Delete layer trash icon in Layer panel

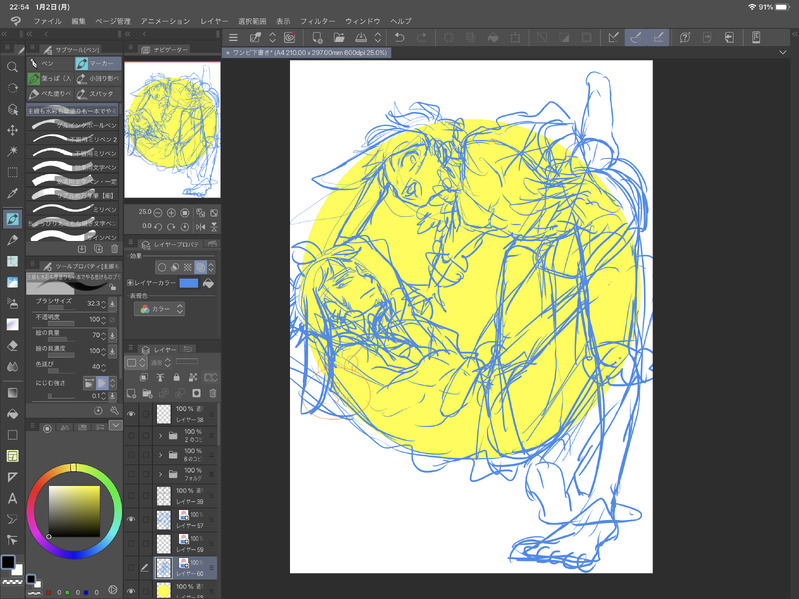pos(213,393)
